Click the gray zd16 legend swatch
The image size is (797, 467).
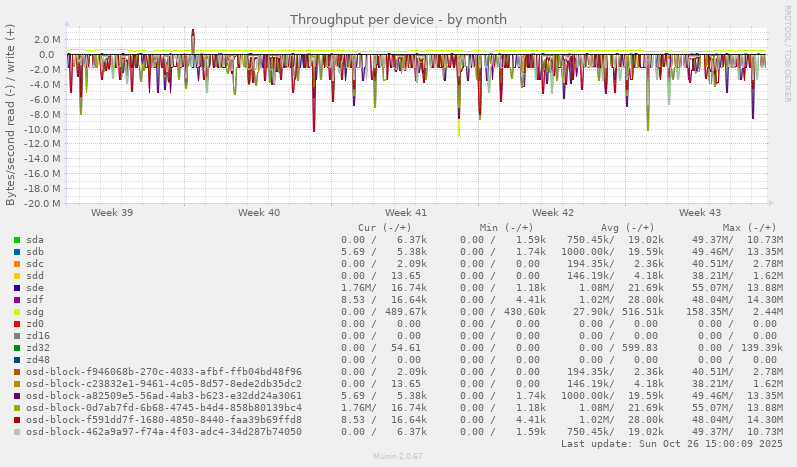[17, 336]
